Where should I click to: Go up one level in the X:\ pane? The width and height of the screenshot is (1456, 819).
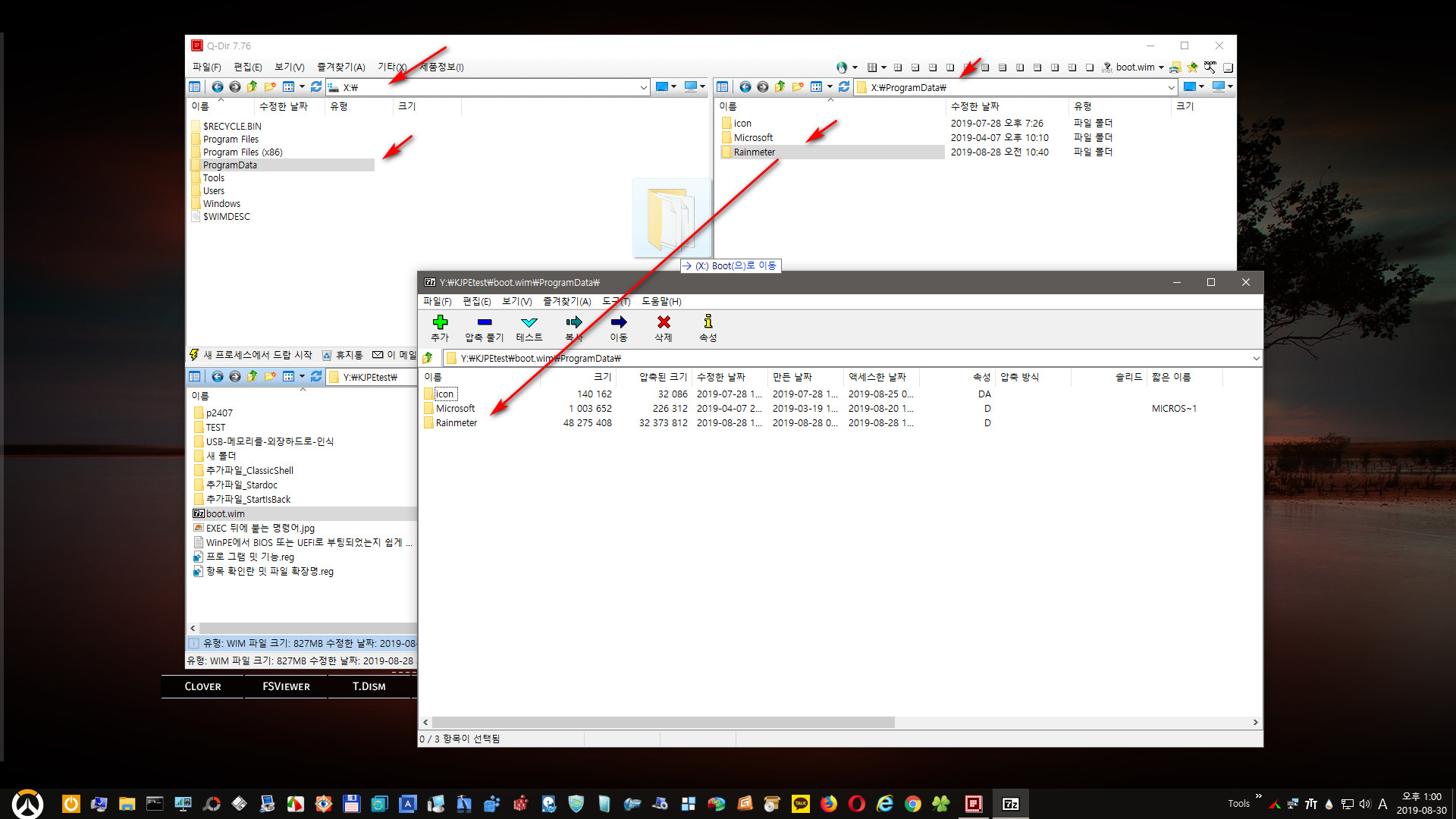click(x=253, y=87)
